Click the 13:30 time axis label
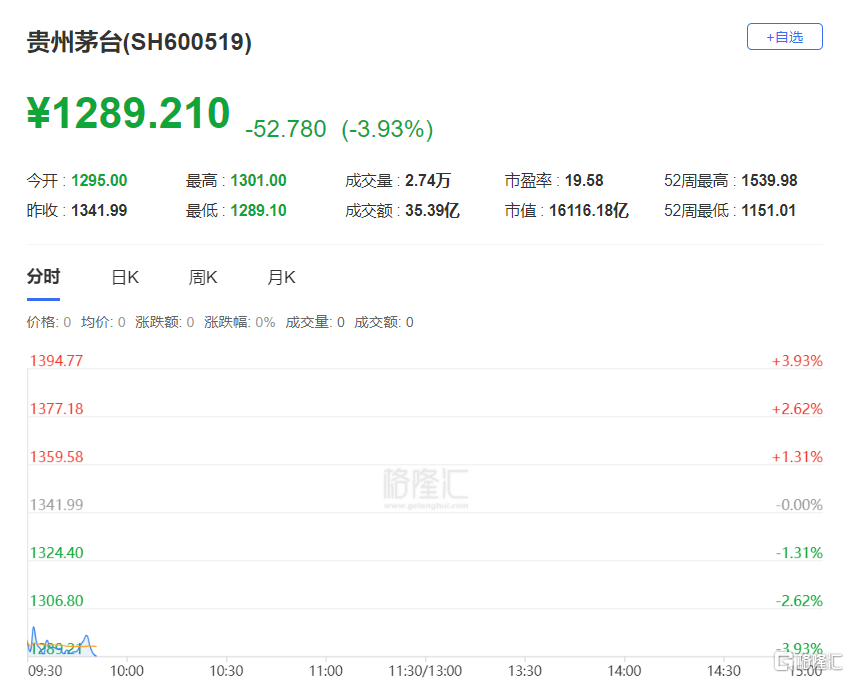Image resolution: width=849 pixels, height=678 pixels. [525, 671]
